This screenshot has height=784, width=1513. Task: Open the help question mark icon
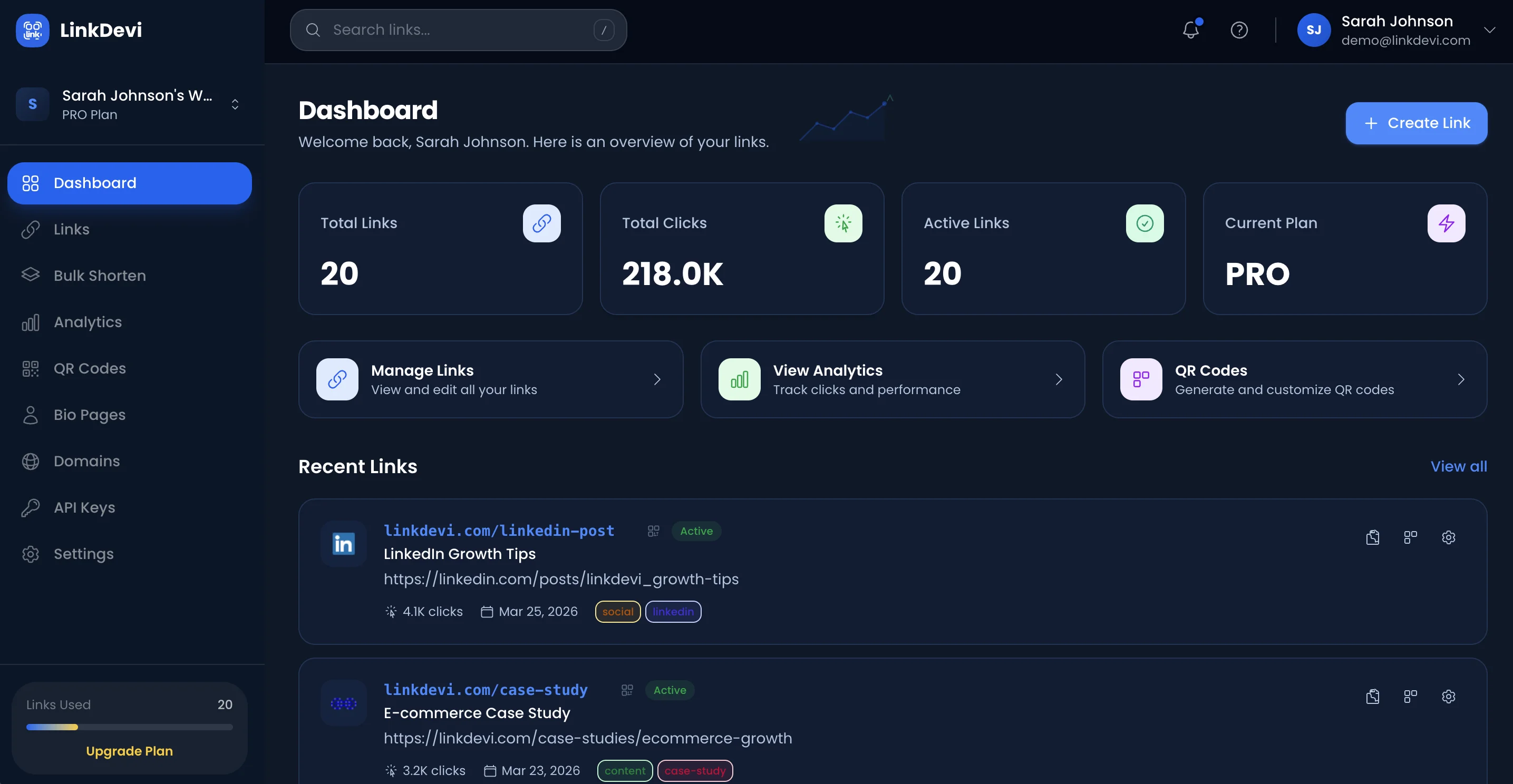pos(1239,30)
